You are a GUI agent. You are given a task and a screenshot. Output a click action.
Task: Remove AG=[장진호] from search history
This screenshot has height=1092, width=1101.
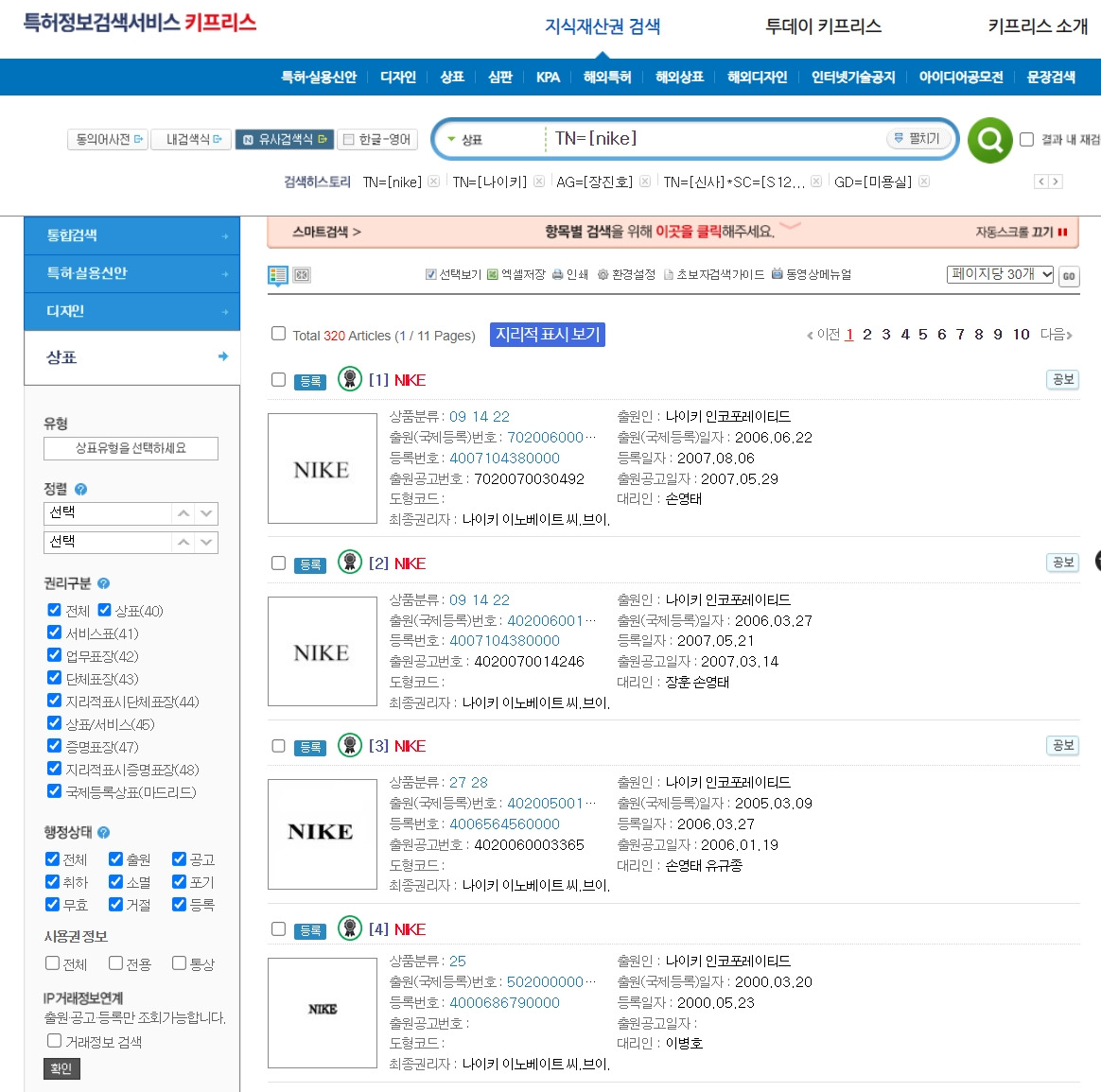644,182
